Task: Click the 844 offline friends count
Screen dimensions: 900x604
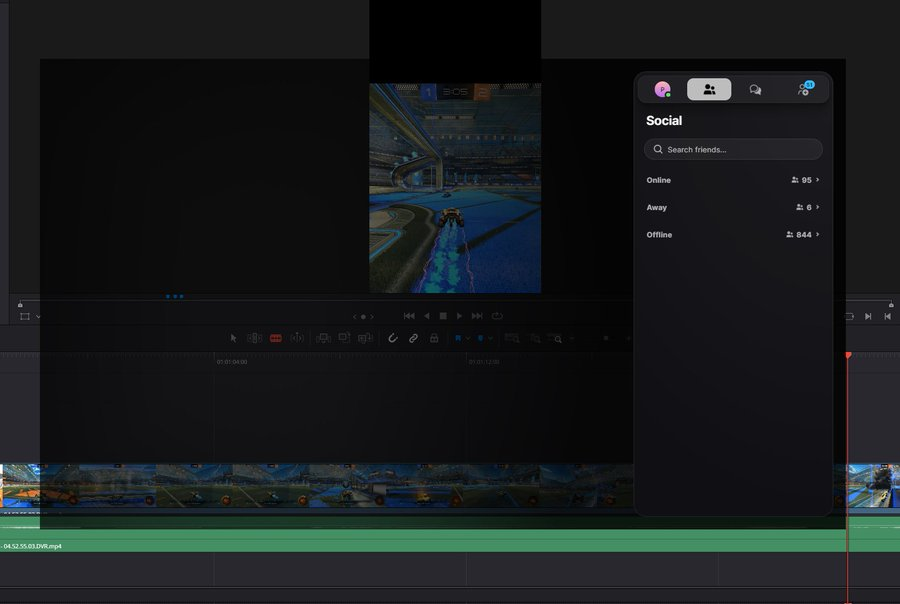Action: [x=799, y=235]
